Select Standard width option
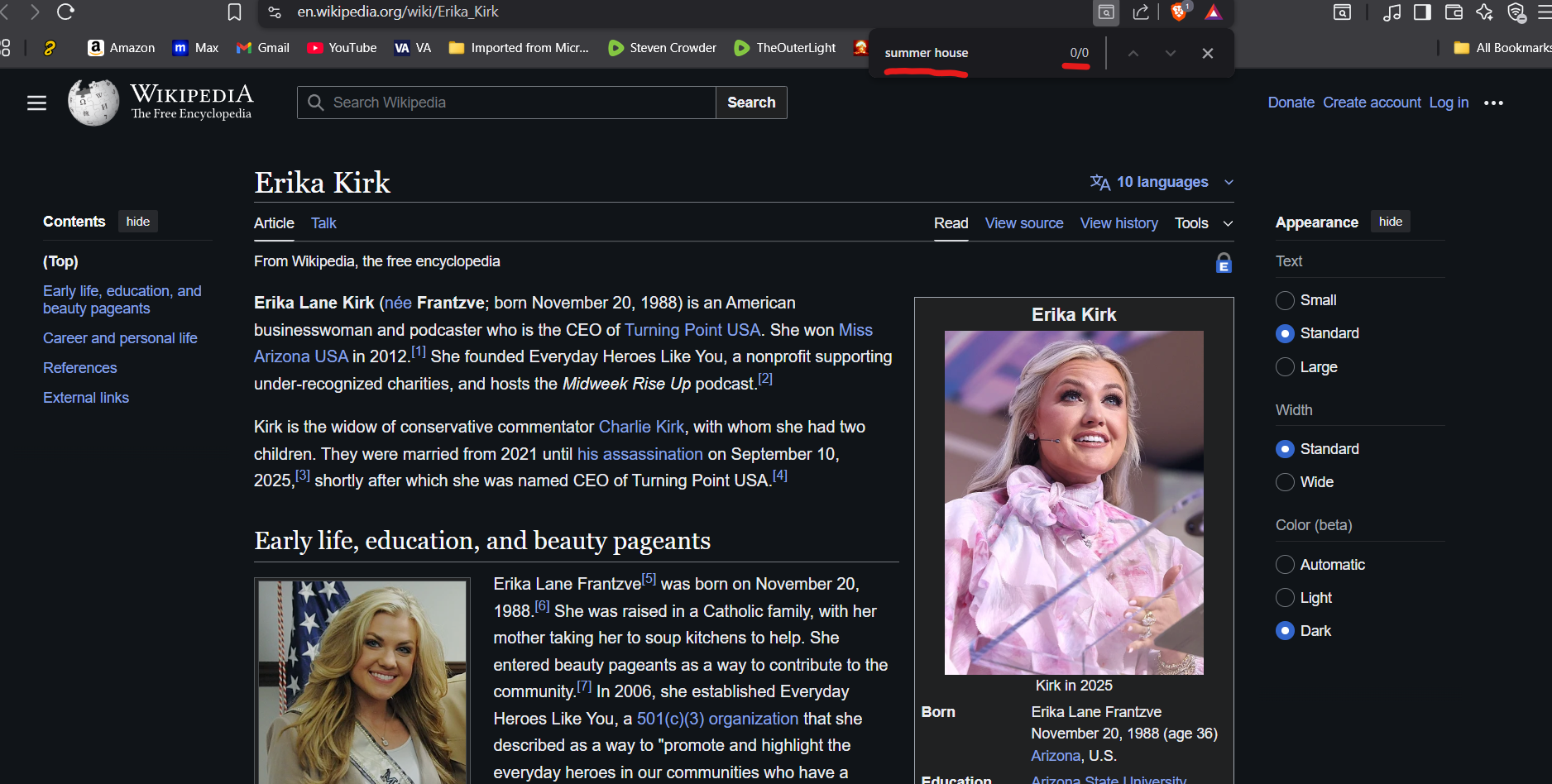 coord(1285,449)
